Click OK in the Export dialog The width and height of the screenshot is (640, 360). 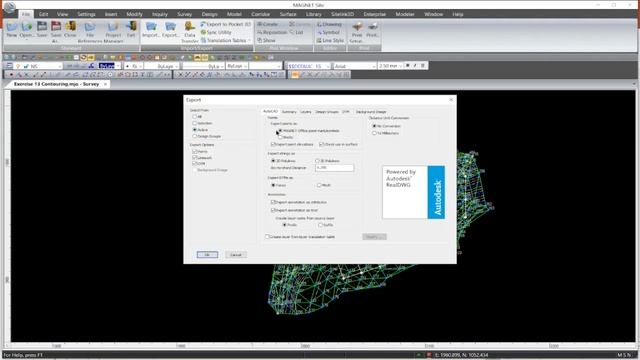[x=207, y=255]
